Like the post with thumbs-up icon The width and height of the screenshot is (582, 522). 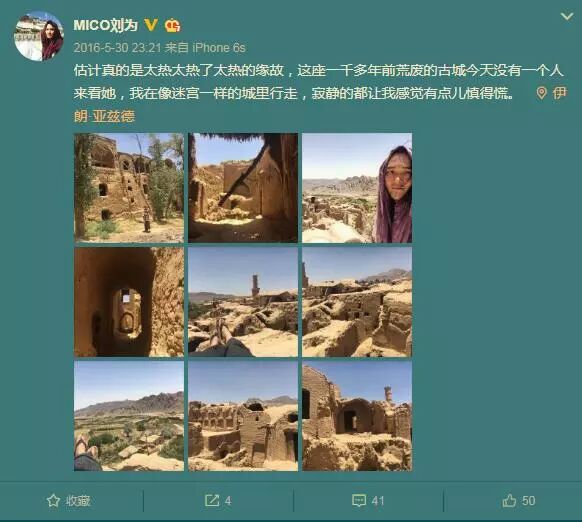[509, 500]
